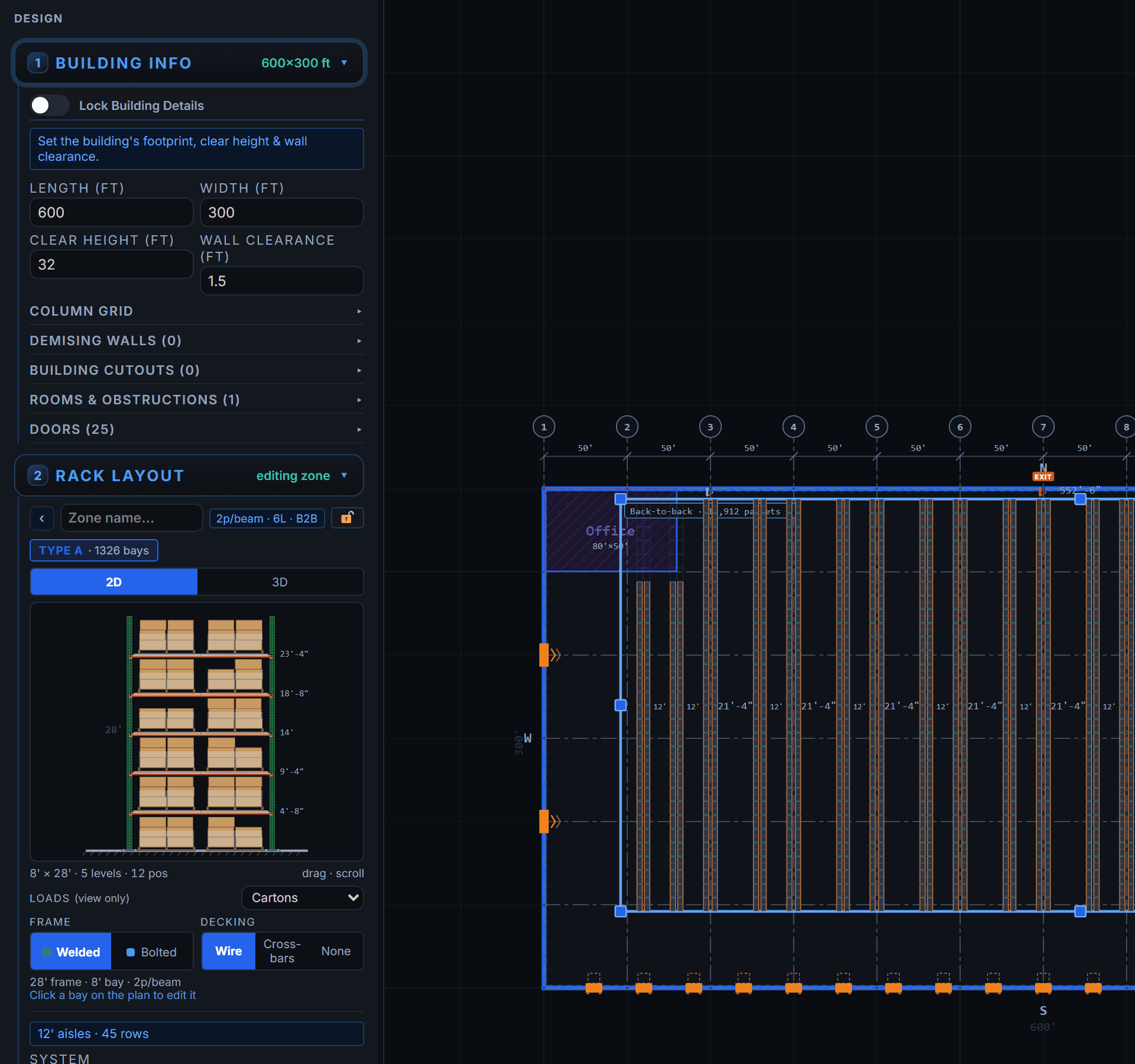Expand the Column Grid section
Viewport: 1135px width, 1064px height.
[196, 311]
